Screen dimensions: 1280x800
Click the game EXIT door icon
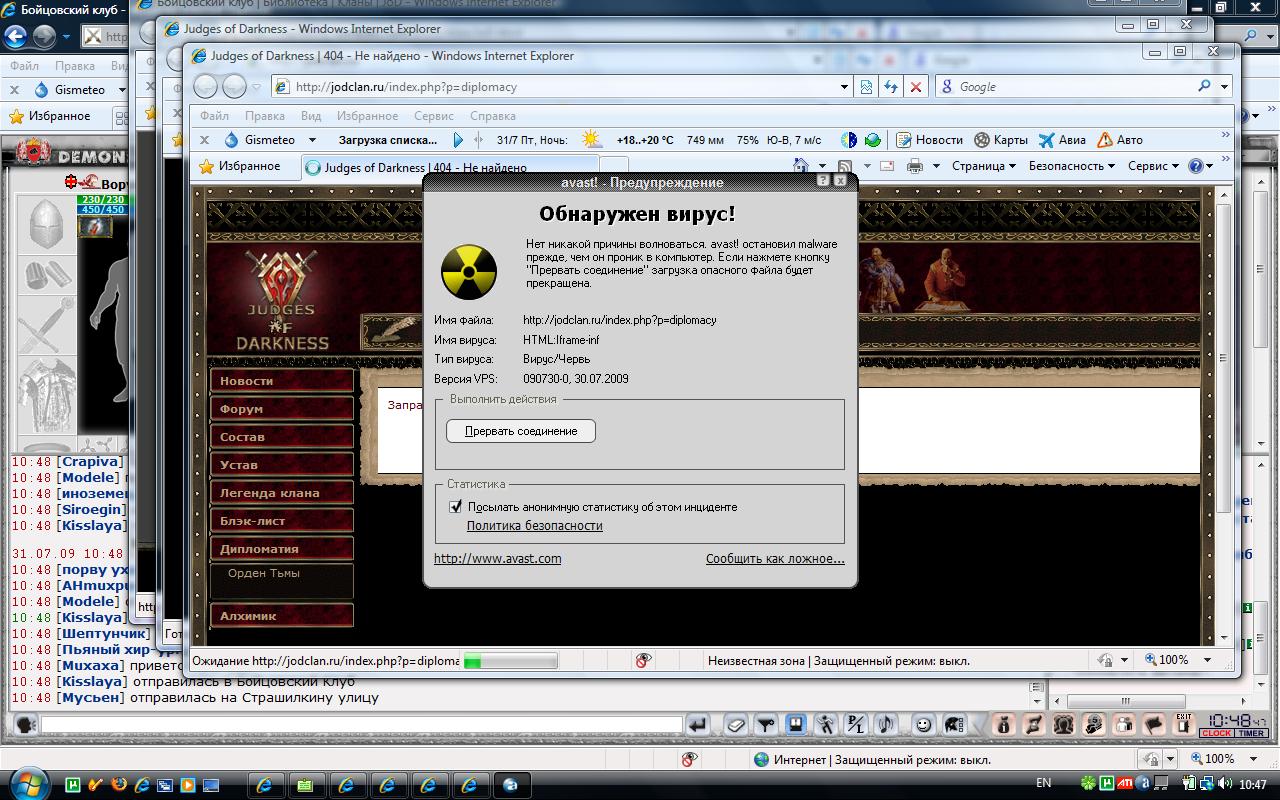[x=1184, y=724]
